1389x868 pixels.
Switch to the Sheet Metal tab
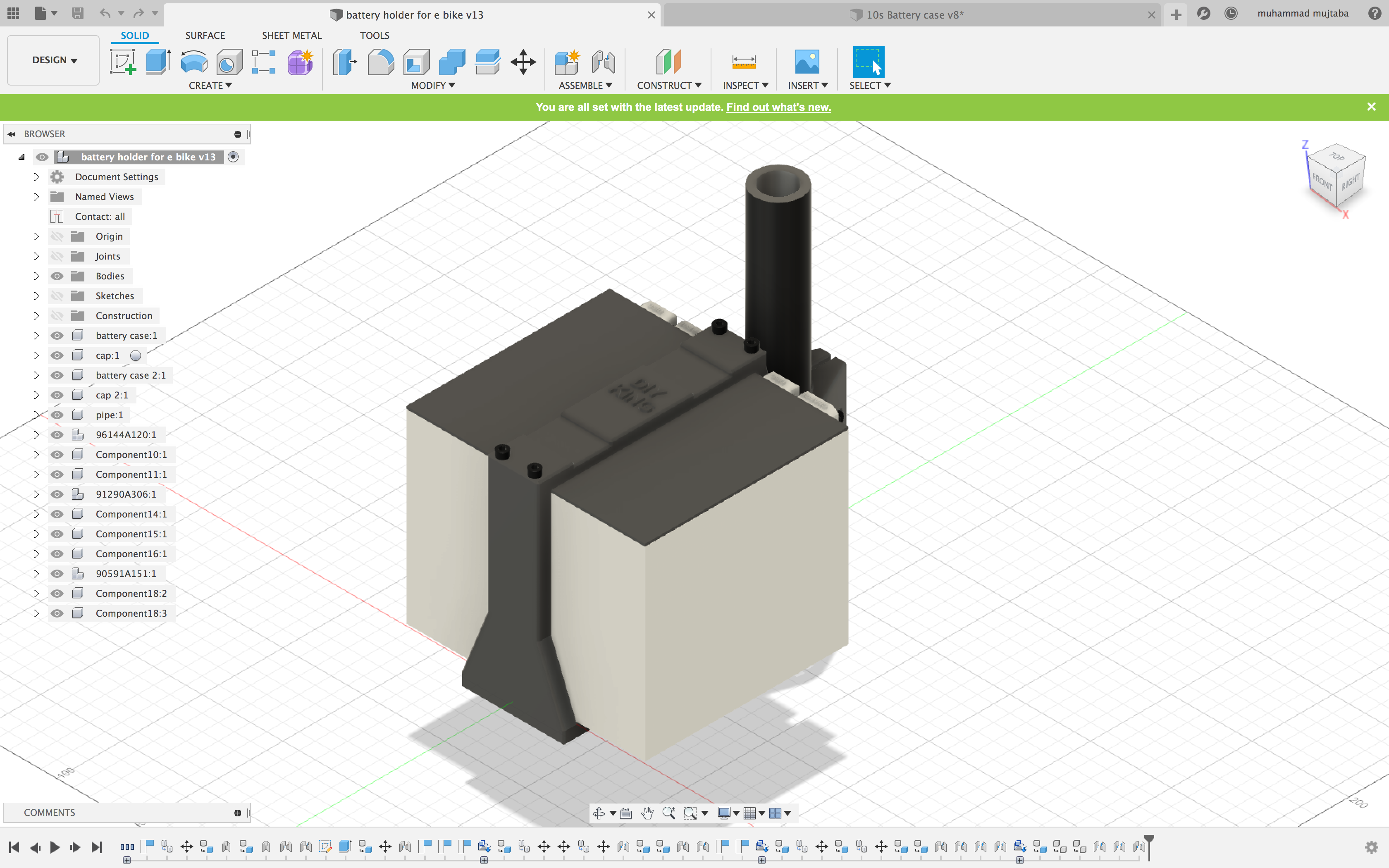click(291, 35)
